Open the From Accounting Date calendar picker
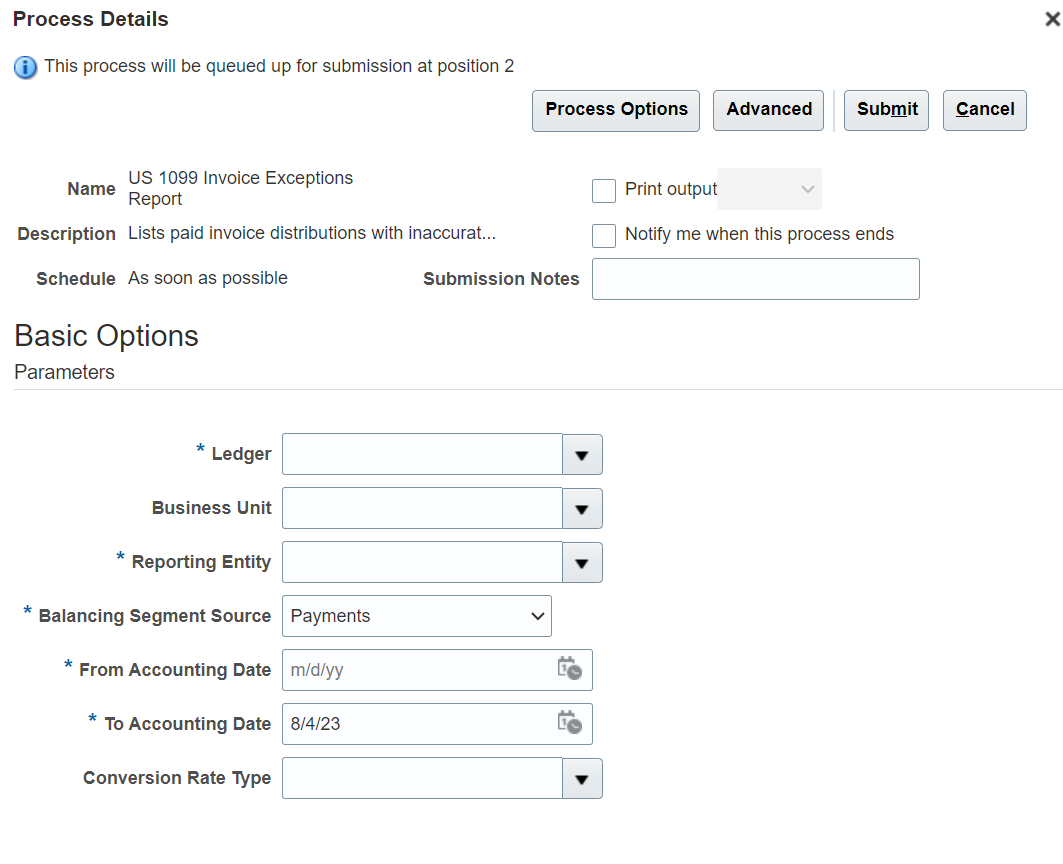The image size is (1063, 864). 570,669
